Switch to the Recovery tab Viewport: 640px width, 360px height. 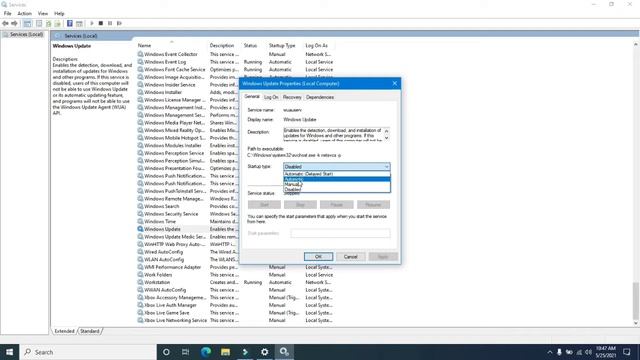coord(292,97)
